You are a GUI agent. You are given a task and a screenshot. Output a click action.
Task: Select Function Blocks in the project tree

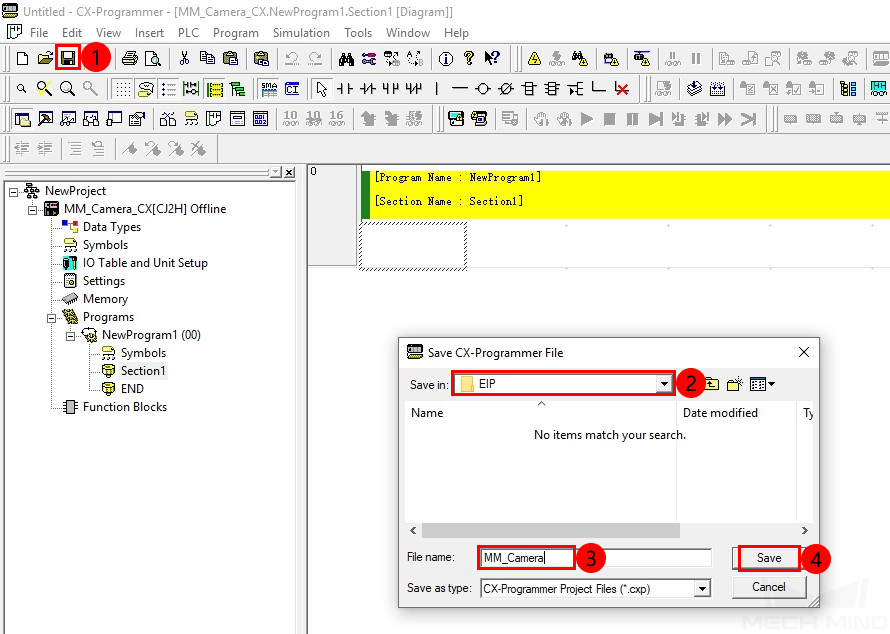125,407
